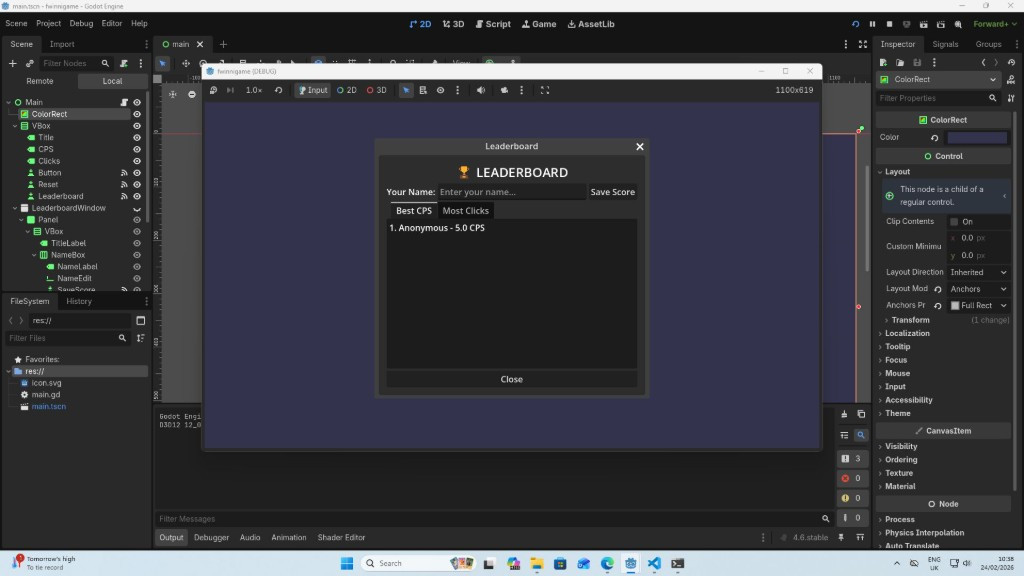Open the Layout Direction dropdown
The width and height of the screenshot is (1024, 576).
coord(977,272)
